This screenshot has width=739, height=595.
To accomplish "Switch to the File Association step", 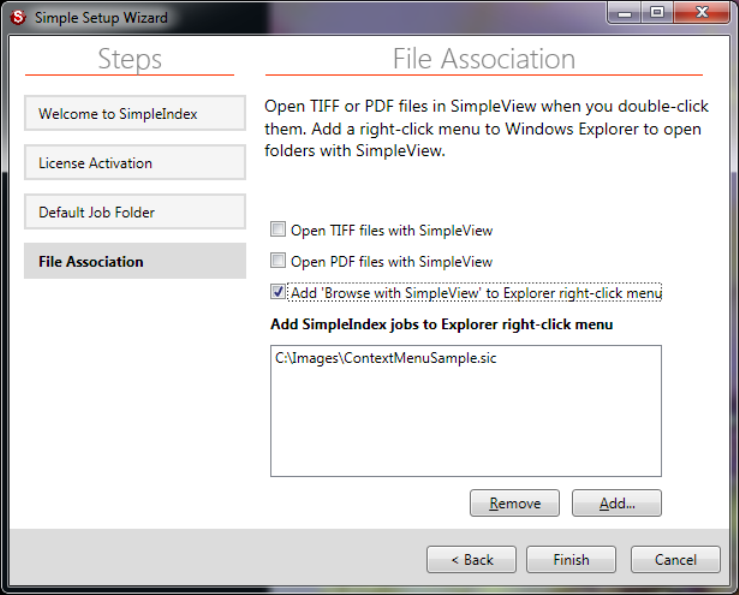I will click(135, 261).
